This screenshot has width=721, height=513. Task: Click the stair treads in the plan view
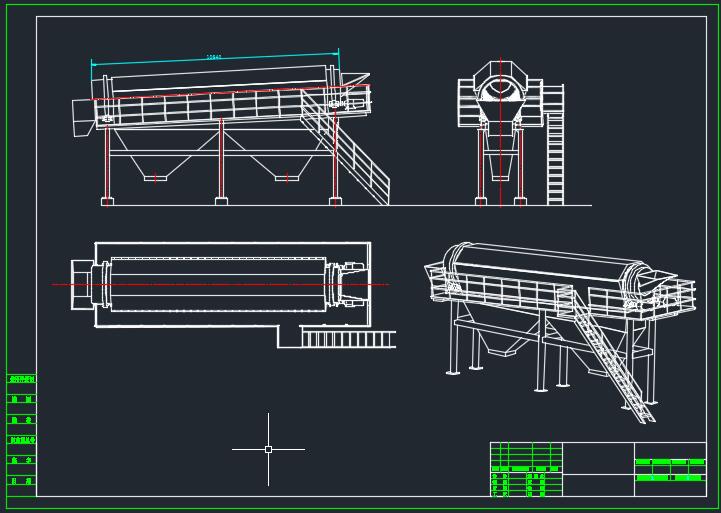[x=348, y=339]
